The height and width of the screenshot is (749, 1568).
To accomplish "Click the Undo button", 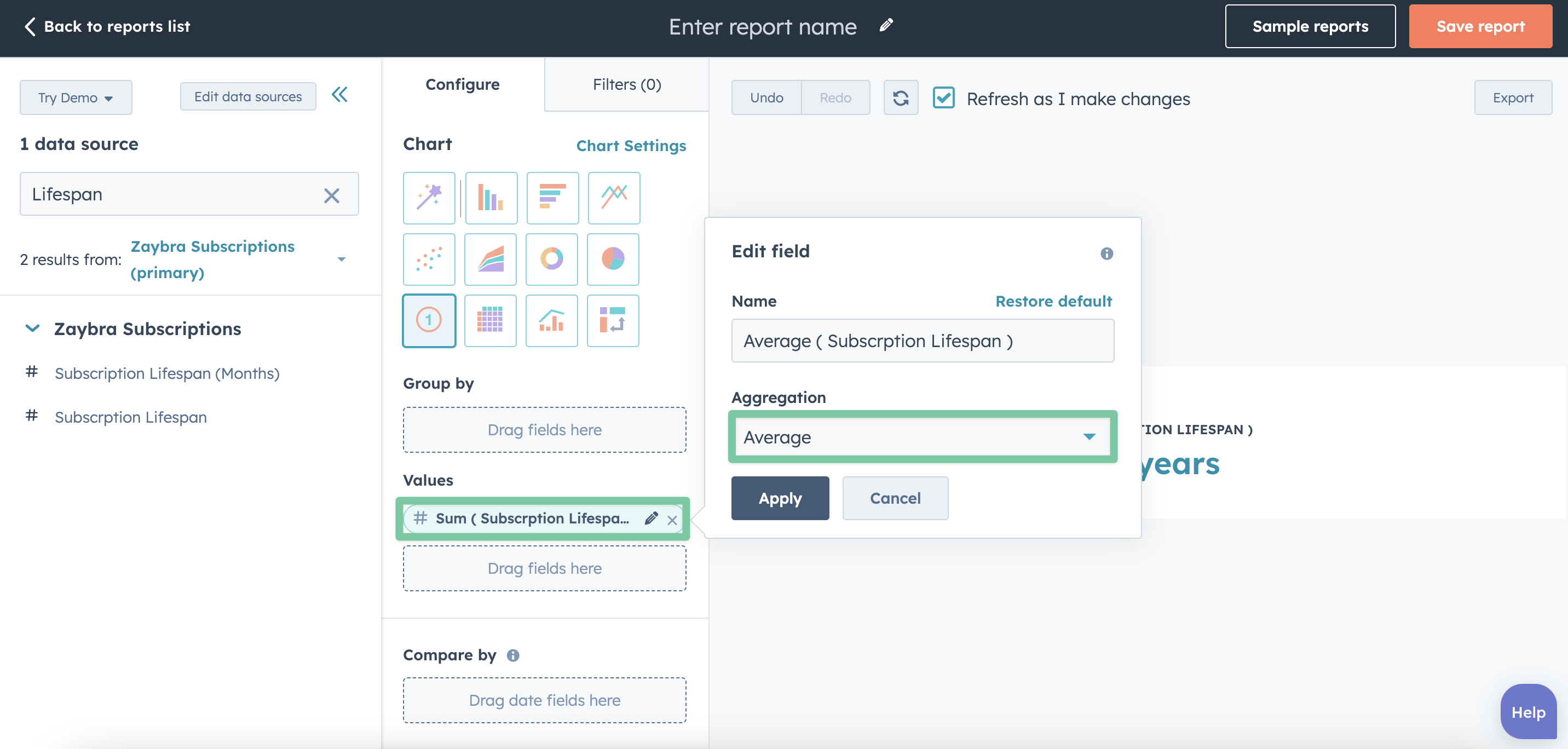I will point(766,97).
